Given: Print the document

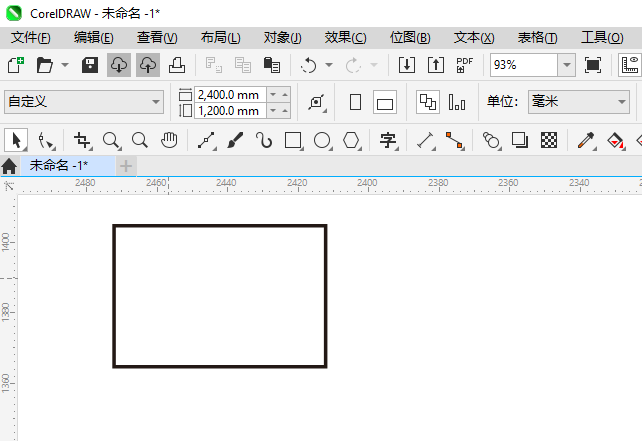Looking at the screenshot, I should click(177, 65).
